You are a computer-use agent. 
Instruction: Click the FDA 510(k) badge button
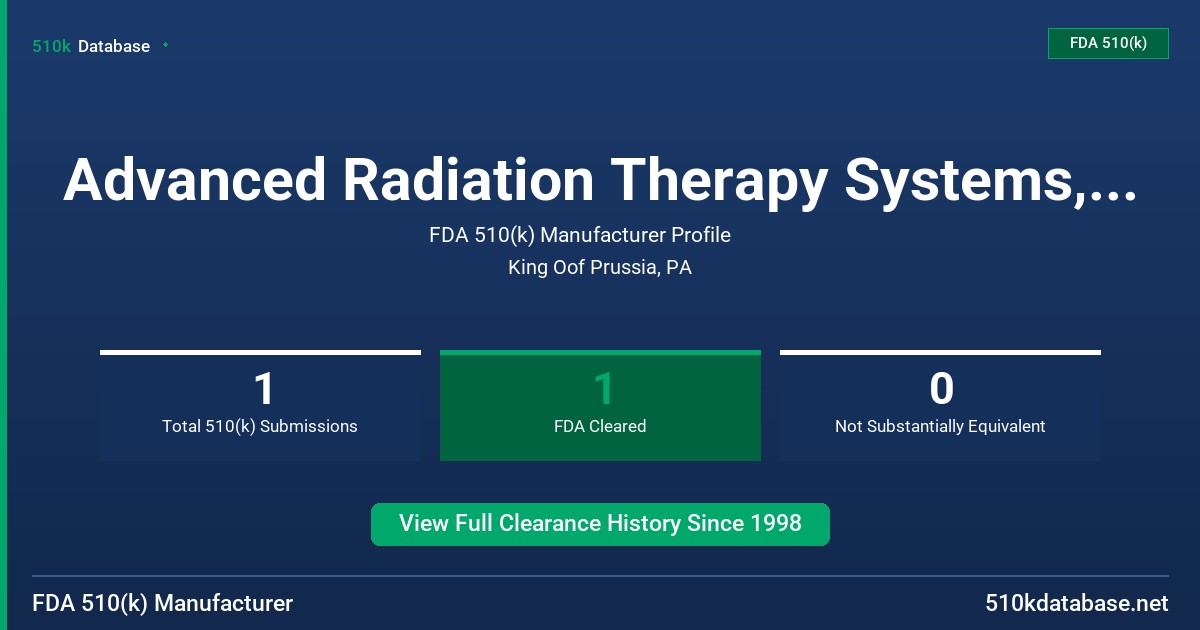[x=1108, y=43]
